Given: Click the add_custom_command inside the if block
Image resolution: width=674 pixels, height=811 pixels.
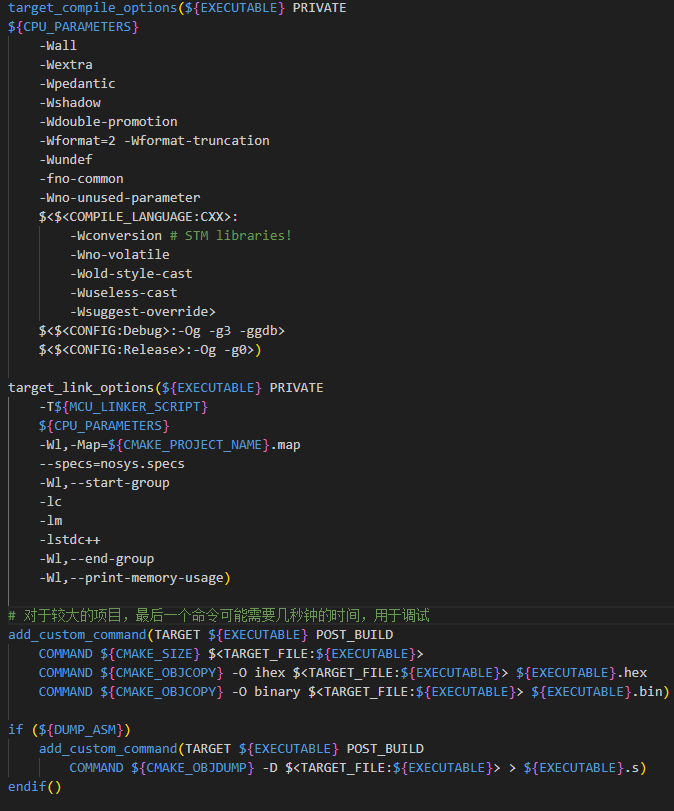Looking at the screenshot, I should (x=108, y=749).
